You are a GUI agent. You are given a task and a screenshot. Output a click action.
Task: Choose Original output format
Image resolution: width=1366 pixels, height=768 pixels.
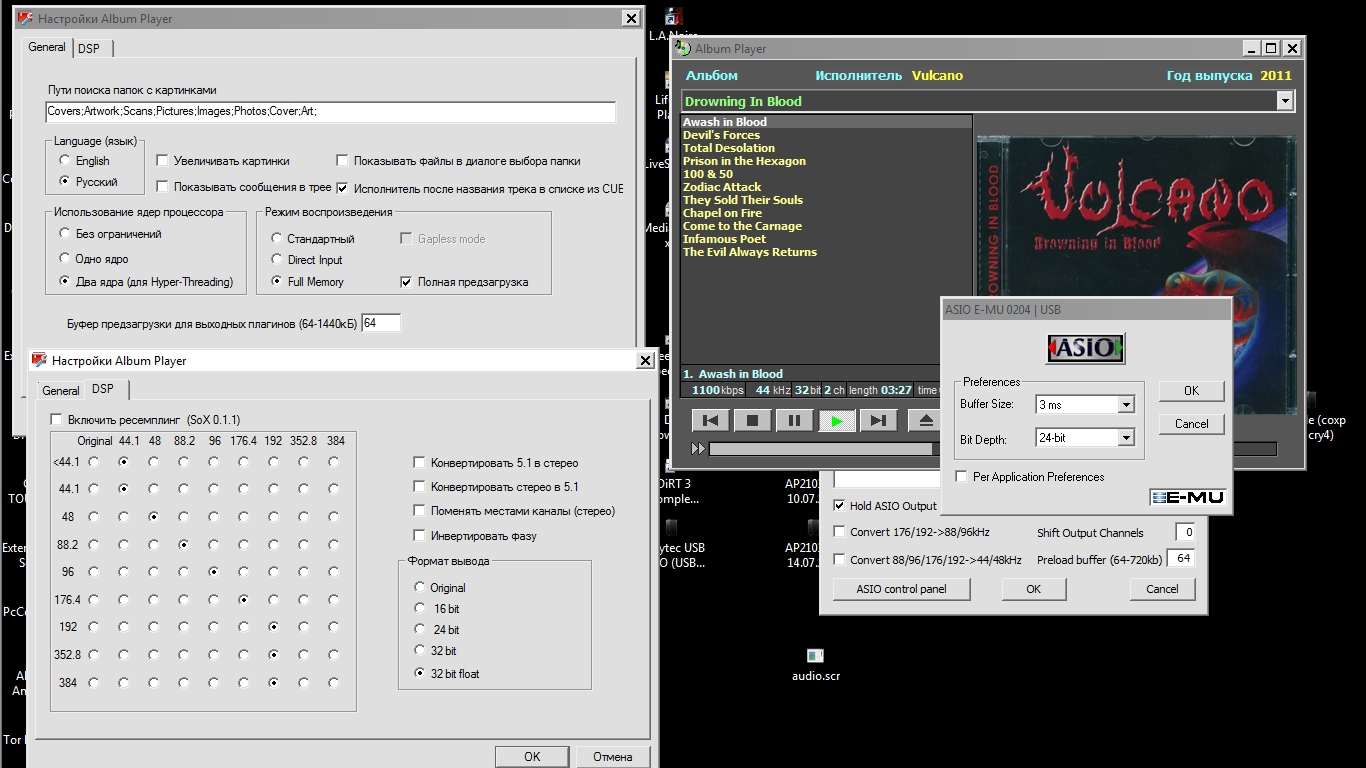[420, 588]
